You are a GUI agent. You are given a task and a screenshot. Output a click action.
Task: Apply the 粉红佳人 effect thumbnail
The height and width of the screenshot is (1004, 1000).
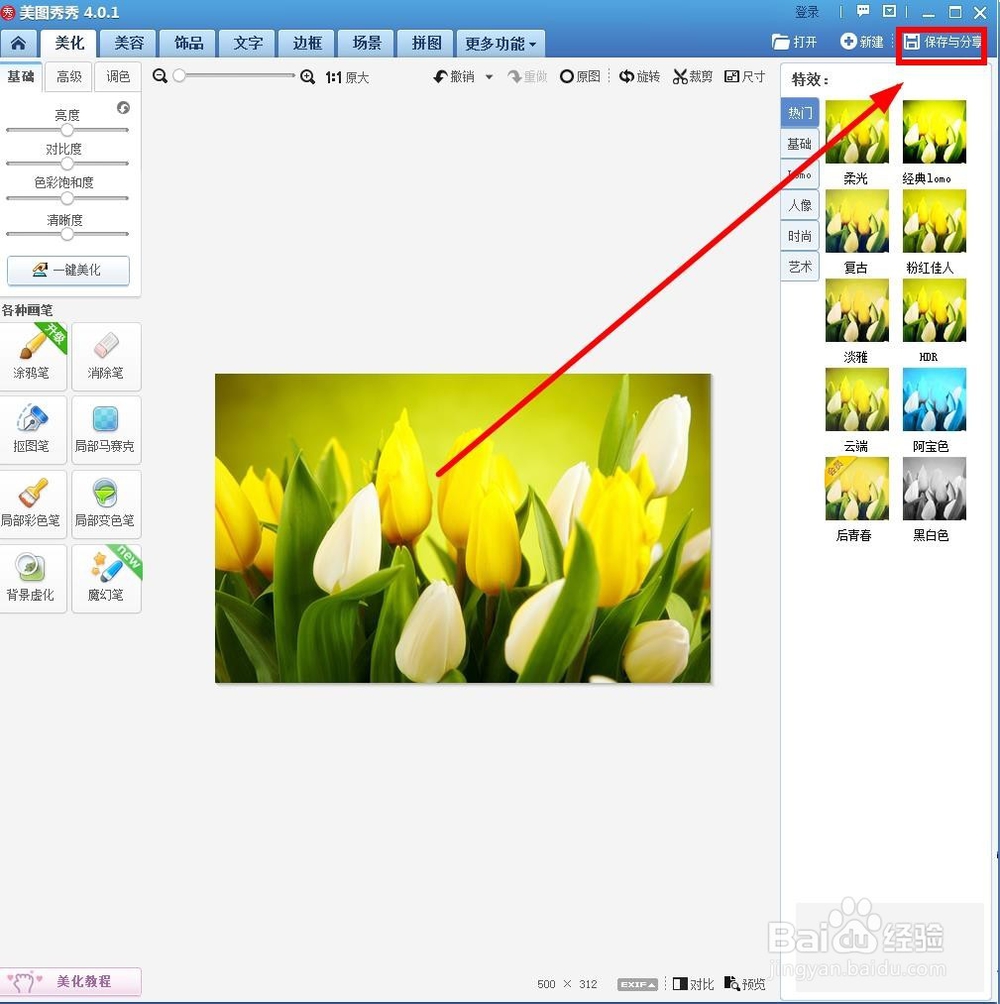934,221
